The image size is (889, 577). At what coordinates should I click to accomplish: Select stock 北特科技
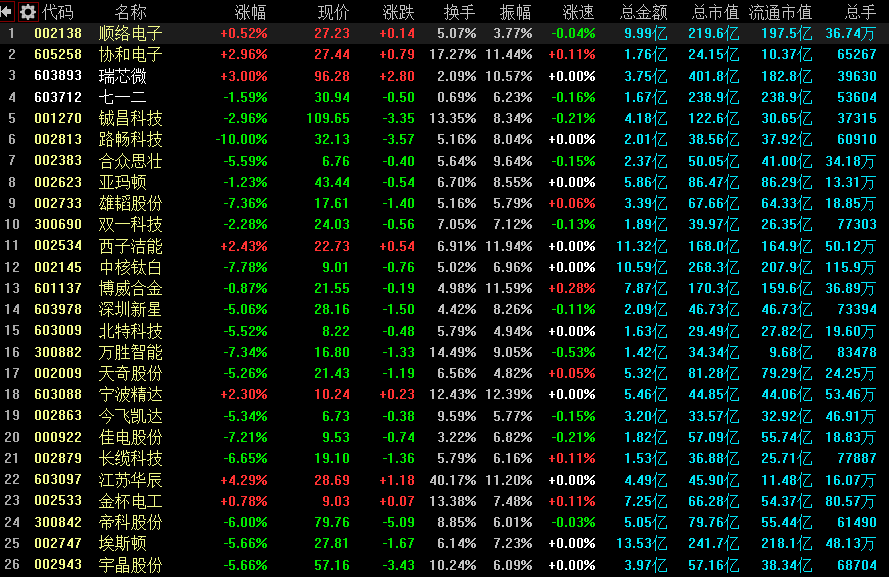pyautogui.click(x=130, y=331)
